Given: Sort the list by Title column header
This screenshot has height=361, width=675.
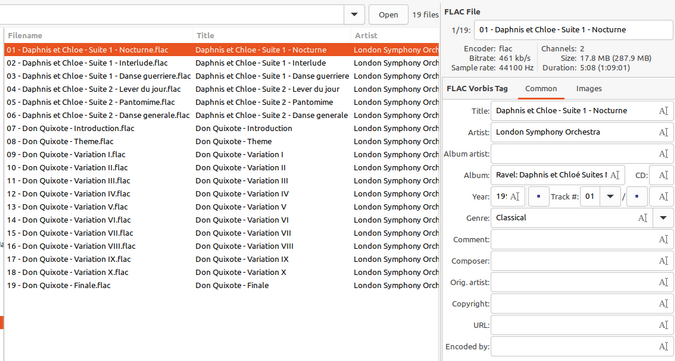Looking at the screenshot, I should [272, 35].
